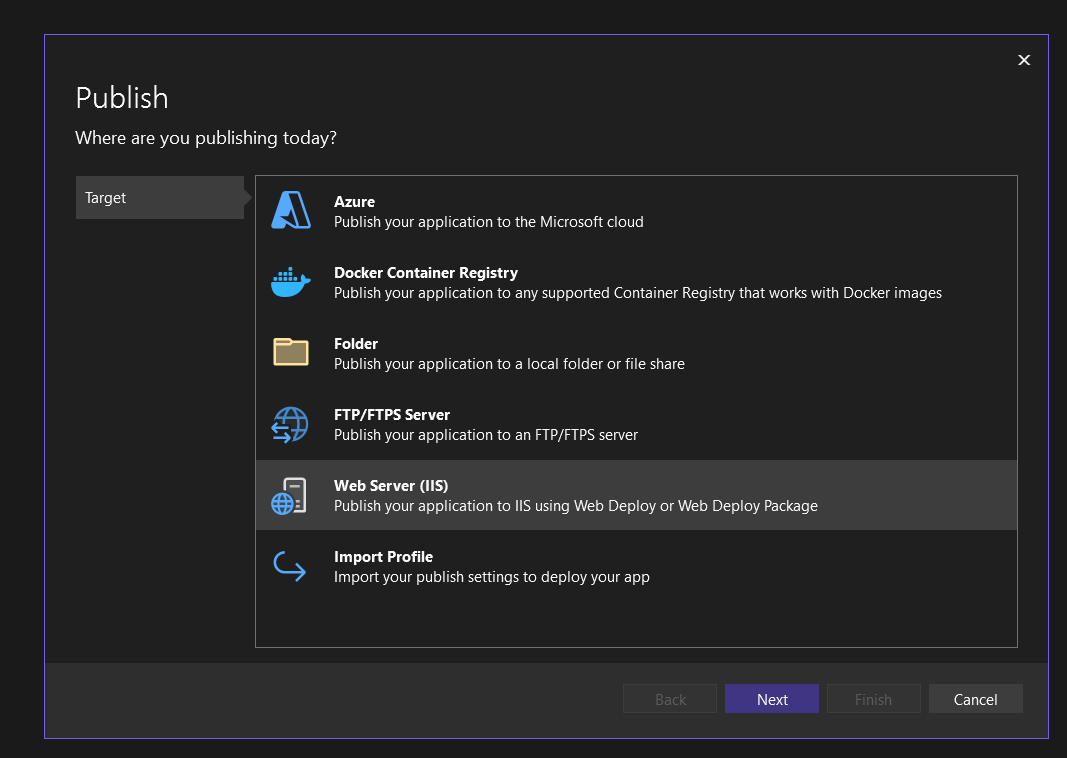Click the Docker whale icon
Viewport: 1067px width, 758px height.
click(x=291, y=282)
